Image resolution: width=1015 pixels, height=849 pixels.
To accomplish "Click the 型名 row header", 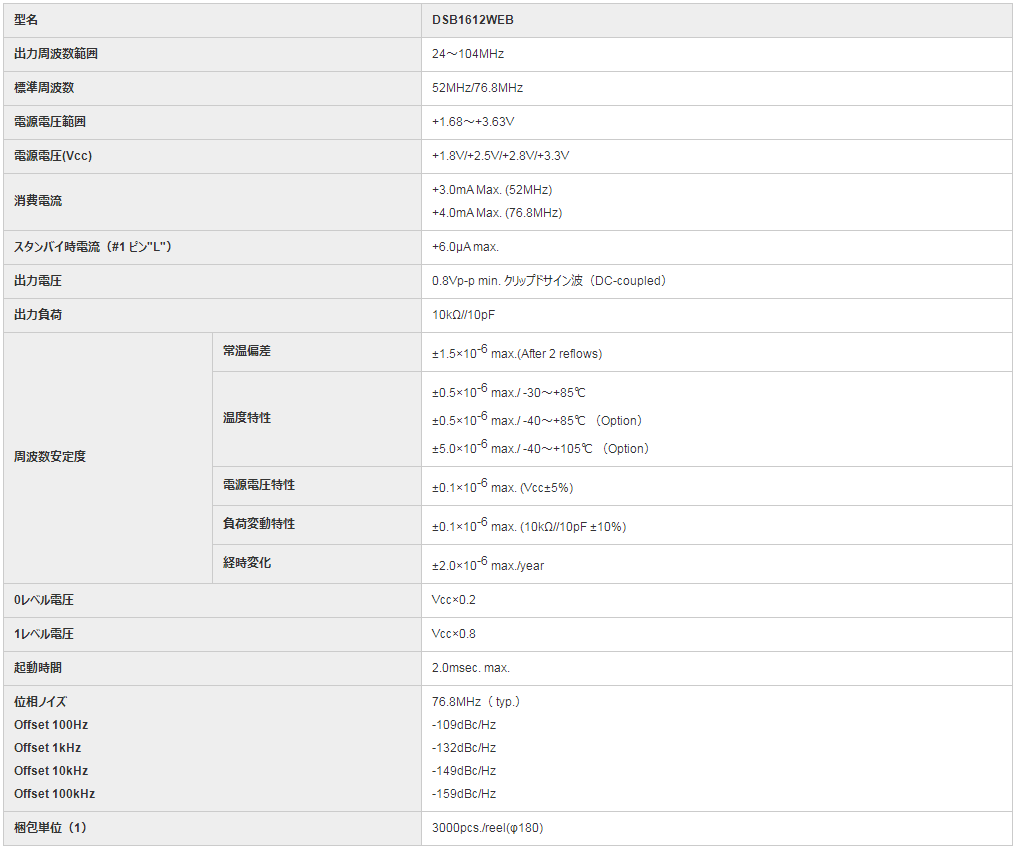I will (x=30, y=18).
